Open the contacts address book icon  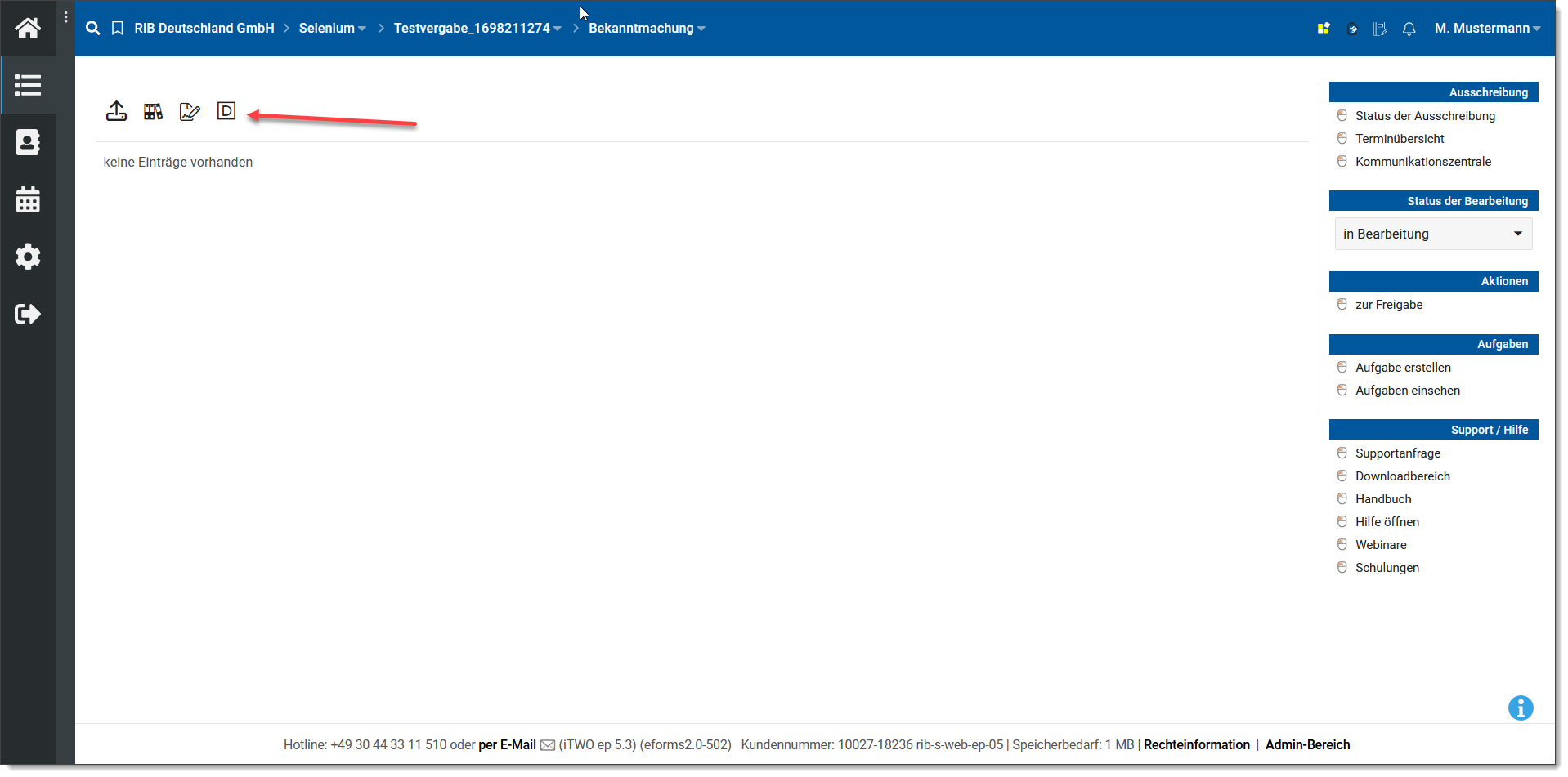point(28,142)
